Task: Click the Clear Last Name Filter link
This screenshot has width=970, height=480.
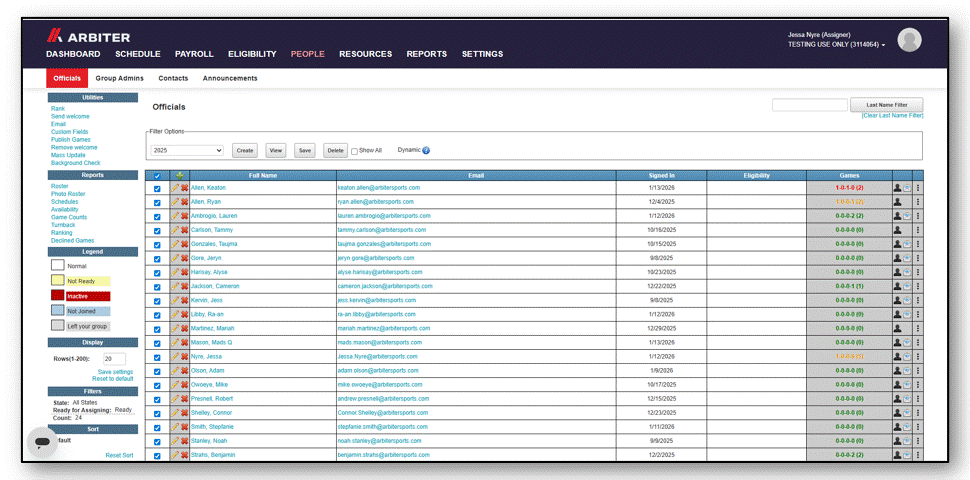Action: tap(892, 116)
